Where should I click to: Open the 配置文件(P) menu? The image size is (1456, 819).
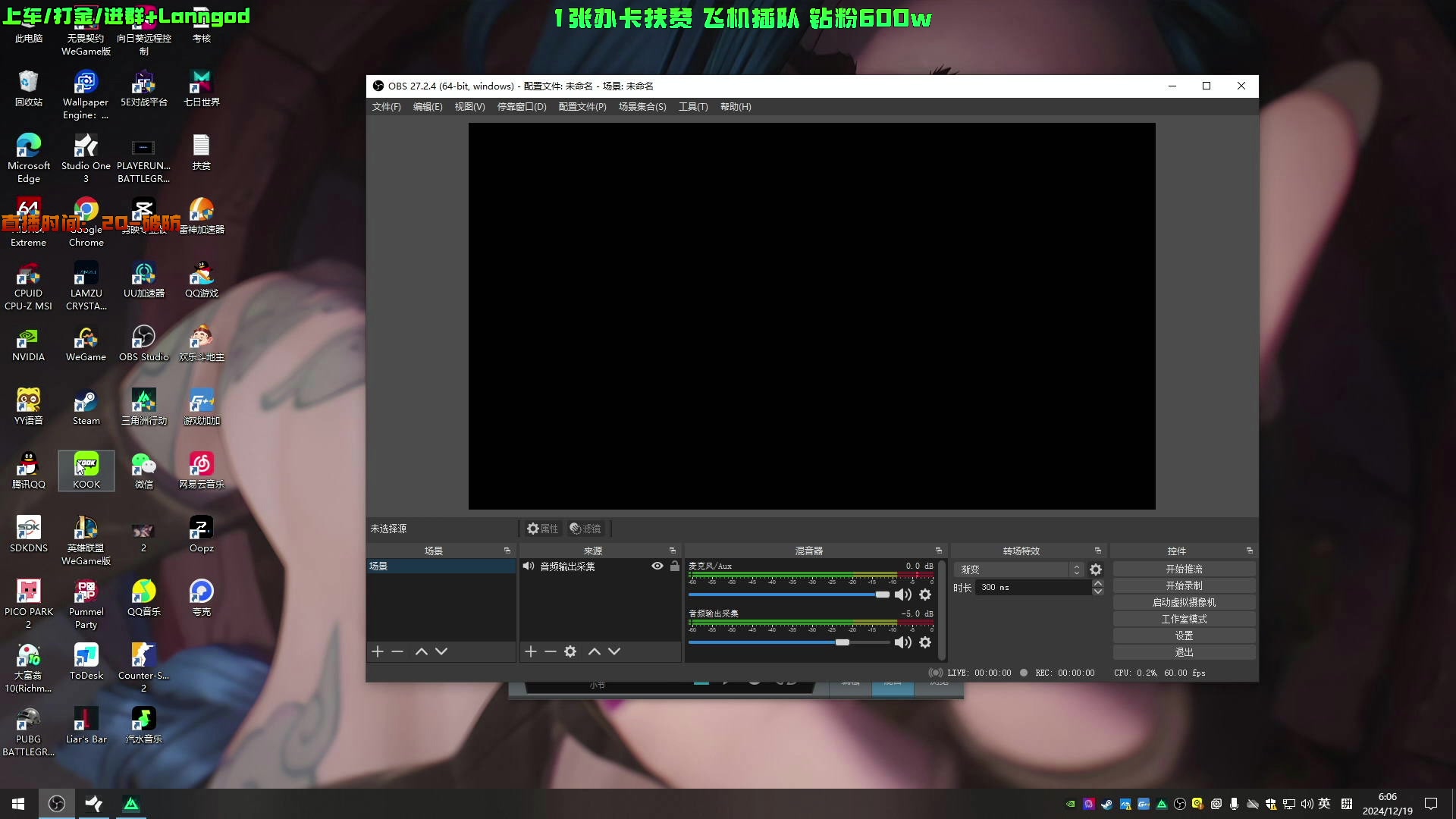(x=582, y=107)
